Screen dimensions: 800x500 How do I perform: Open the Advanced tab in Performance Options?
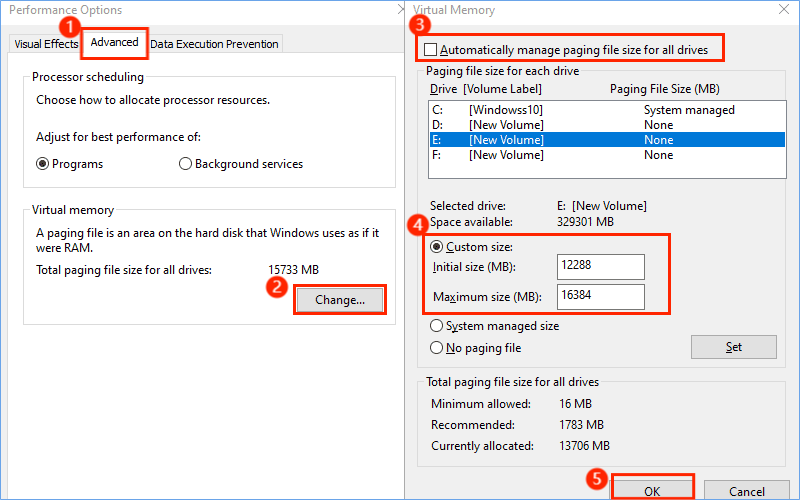114,42
